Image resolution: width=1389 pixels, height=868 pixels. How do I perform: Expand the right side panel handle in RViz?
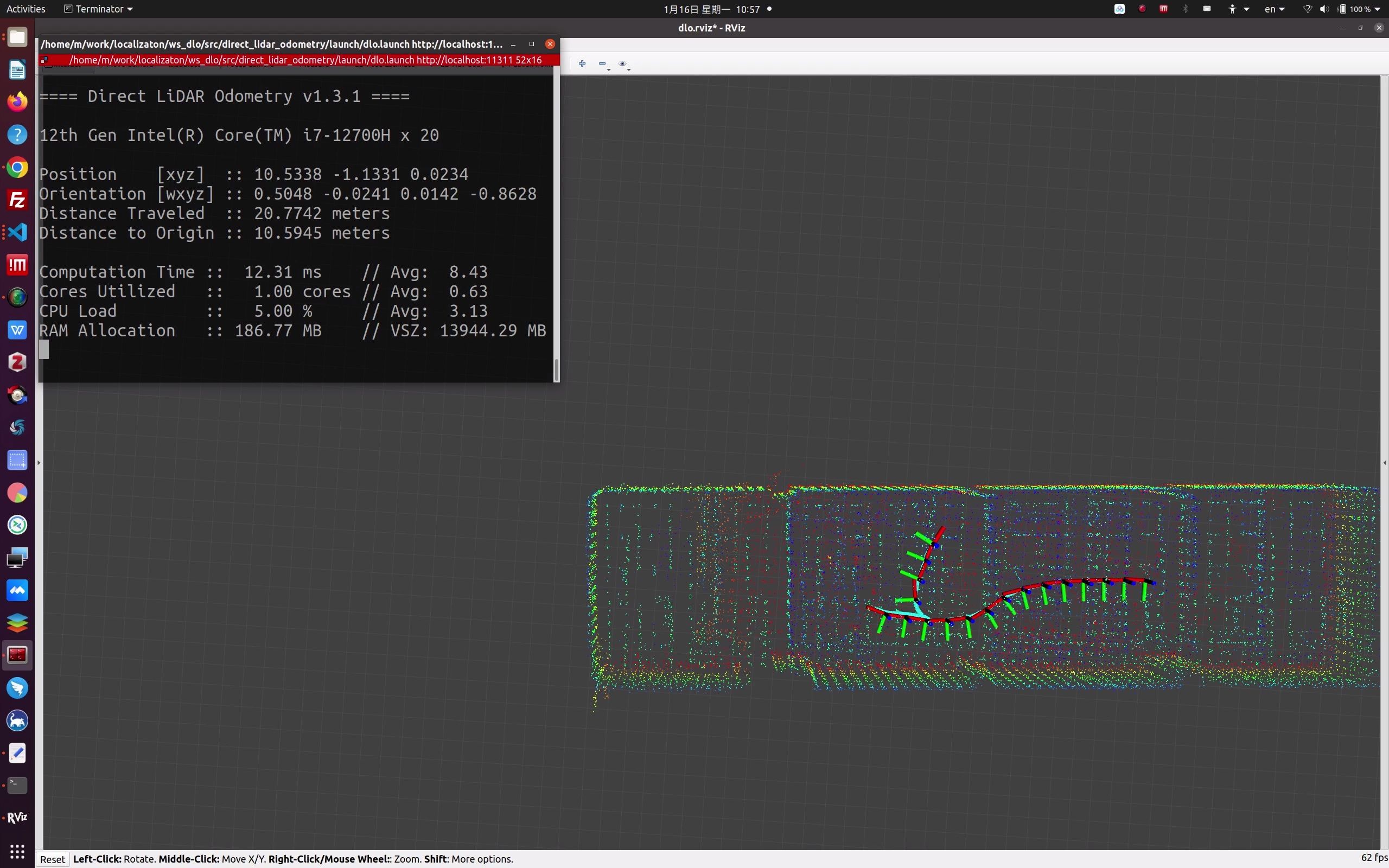(x=1385, y=462)
